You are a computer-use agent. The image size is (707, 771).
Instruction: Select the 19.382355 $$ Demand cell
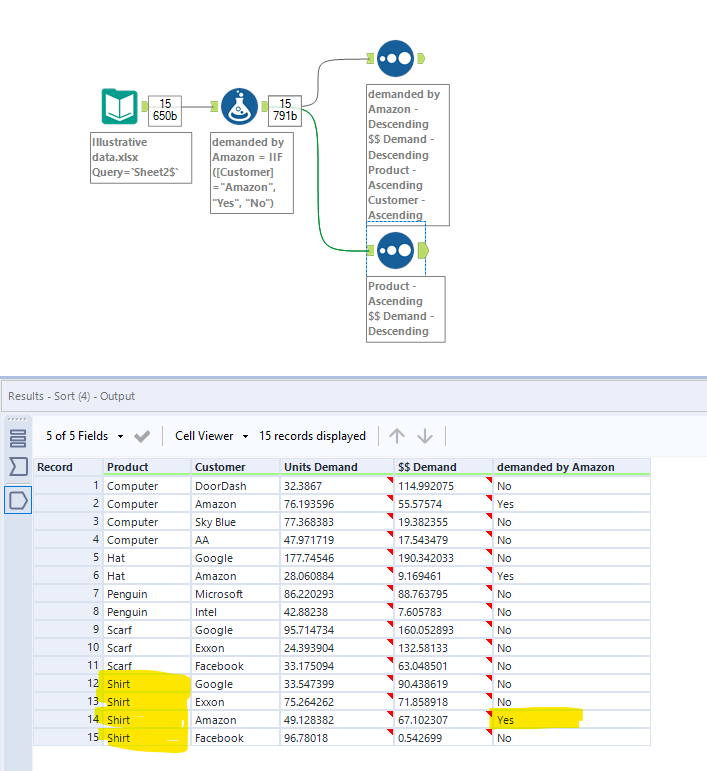click(x=443, y=522)
